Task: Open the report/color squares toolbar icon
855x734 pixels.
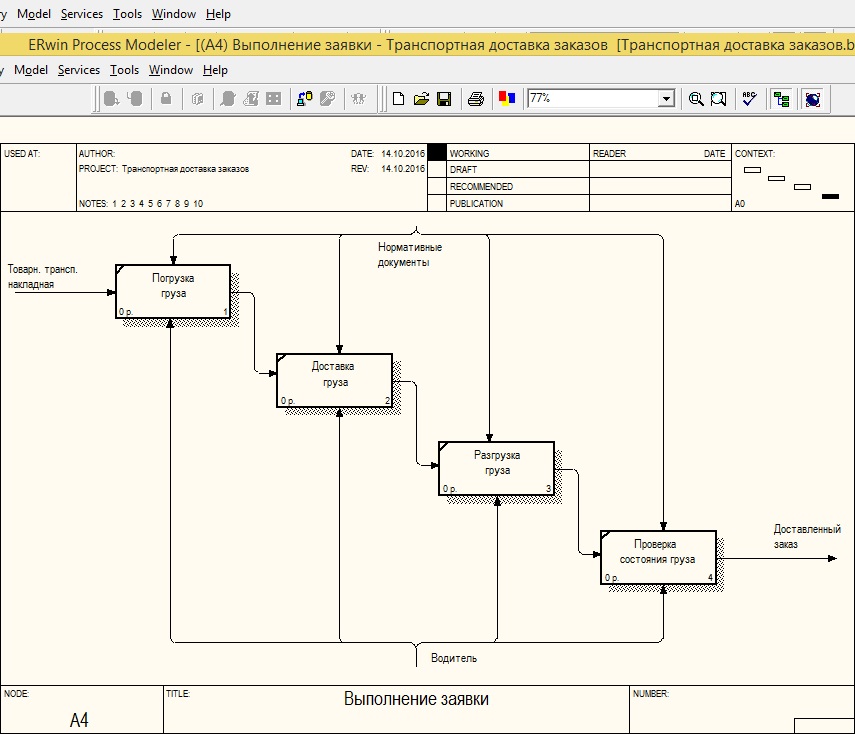Action: (507, 98)
